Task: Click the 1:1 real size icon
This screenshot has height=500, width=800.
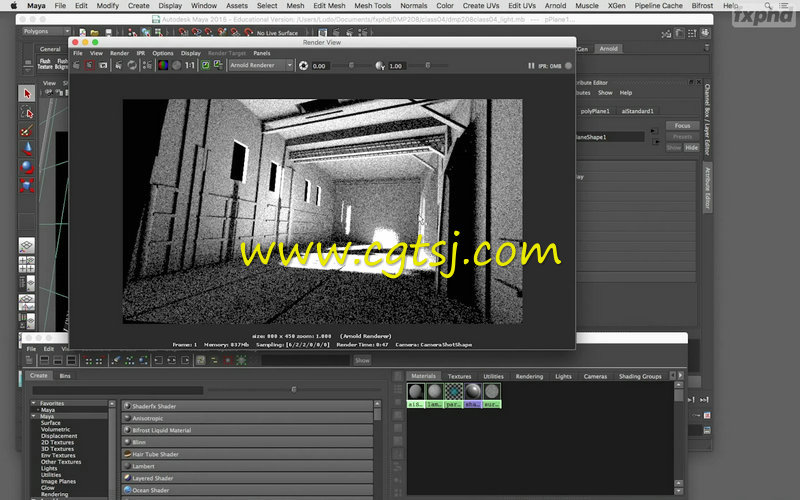Action: (190, 65)
